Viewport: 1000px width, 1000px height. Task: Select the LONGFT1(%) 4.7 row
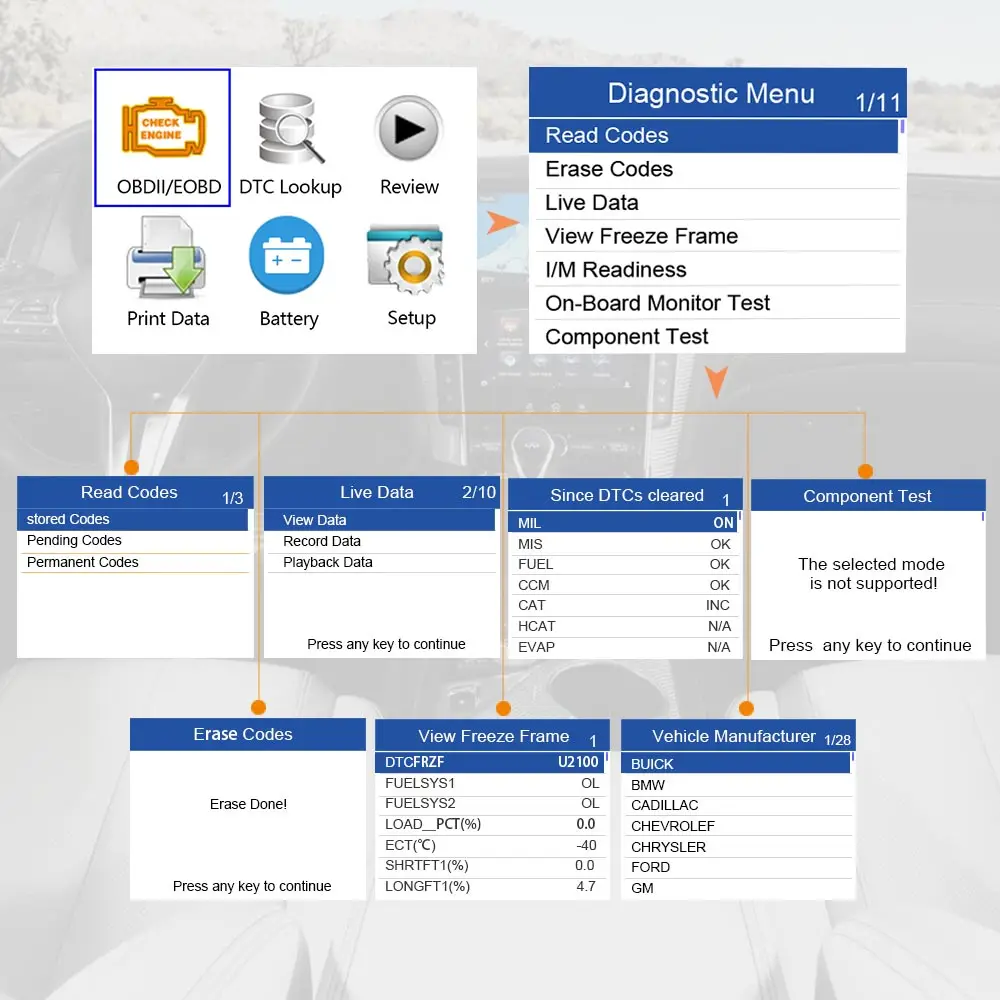click(492, 887)
